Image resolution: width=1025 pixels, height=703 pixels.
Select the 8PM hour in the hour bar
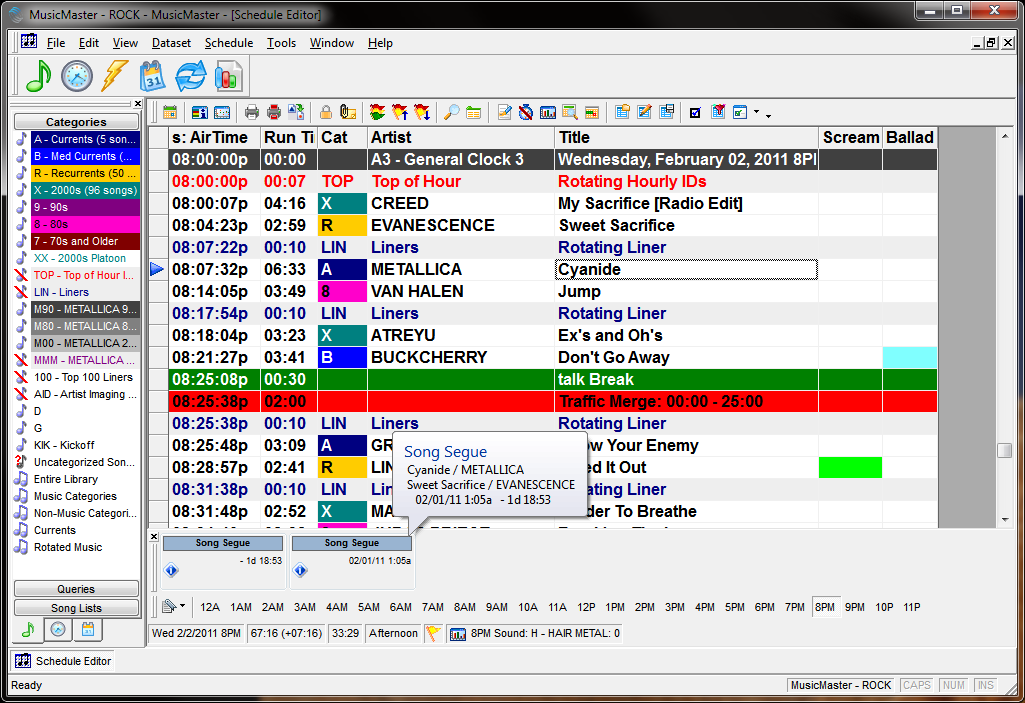824,607
